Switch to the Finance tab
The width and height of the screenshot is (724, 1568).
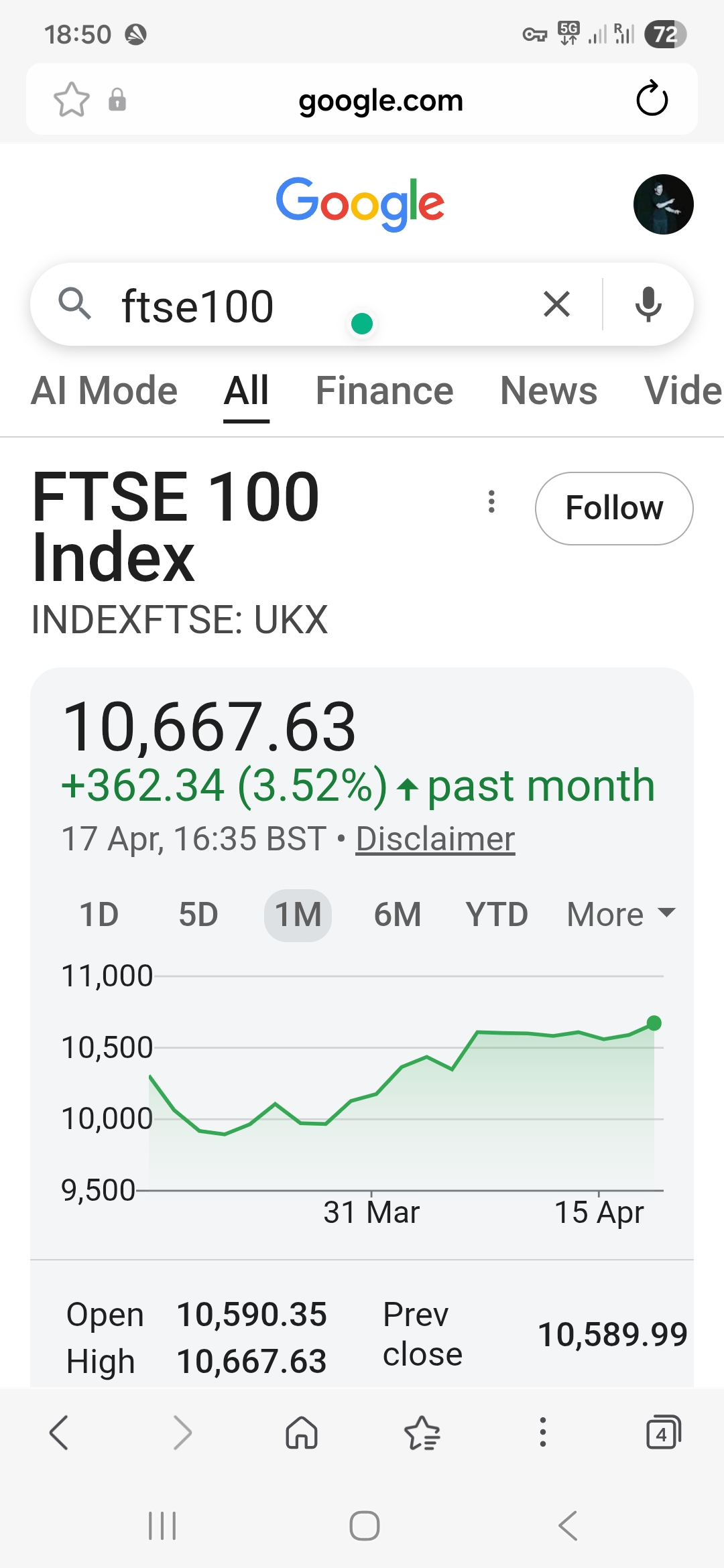[x=384, y=391]
